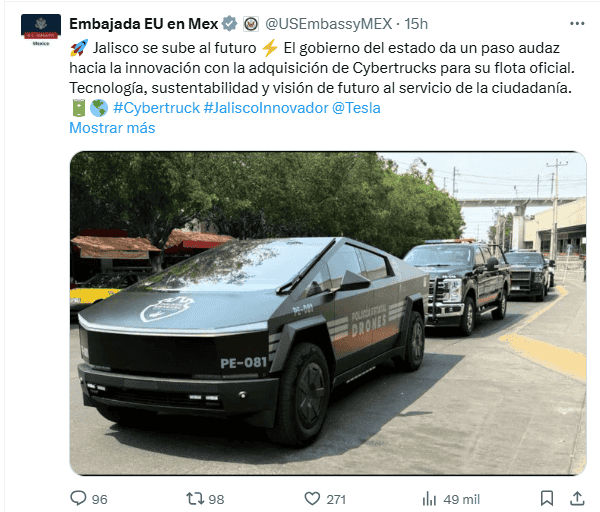Screen dimensions: 600x512
Task: Open view analytics bar chart icon
Action: [429, 499]
